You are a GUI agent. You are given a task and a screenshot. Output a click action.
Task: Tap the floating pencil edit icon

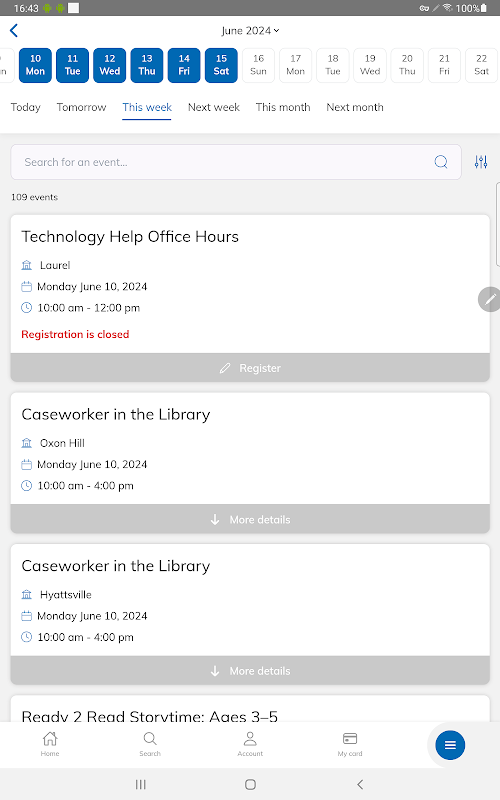pos(489,299)
